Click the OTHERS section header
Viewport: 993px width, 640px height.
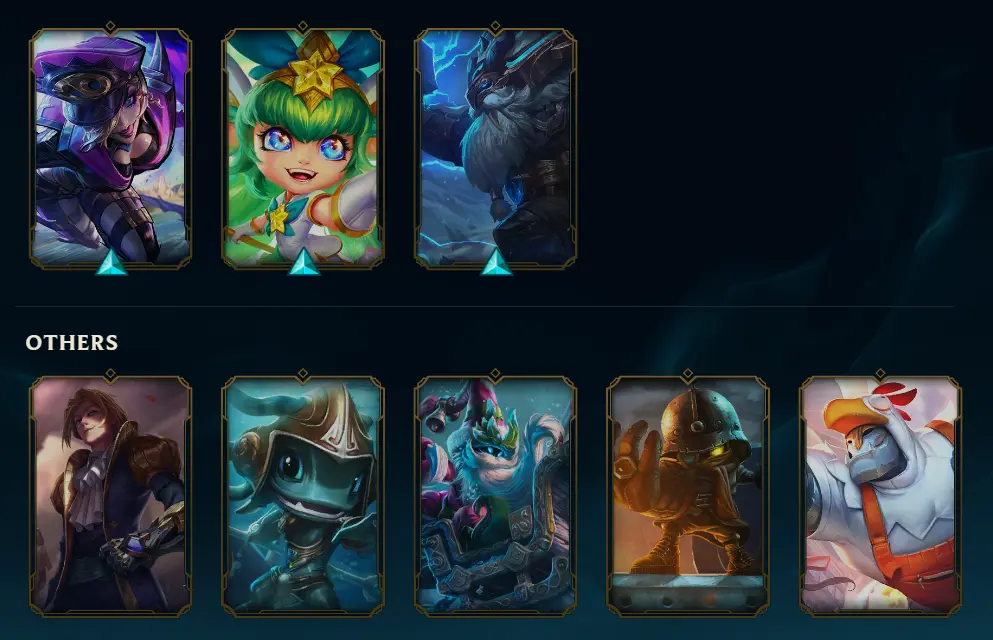[x=72, y=342]
